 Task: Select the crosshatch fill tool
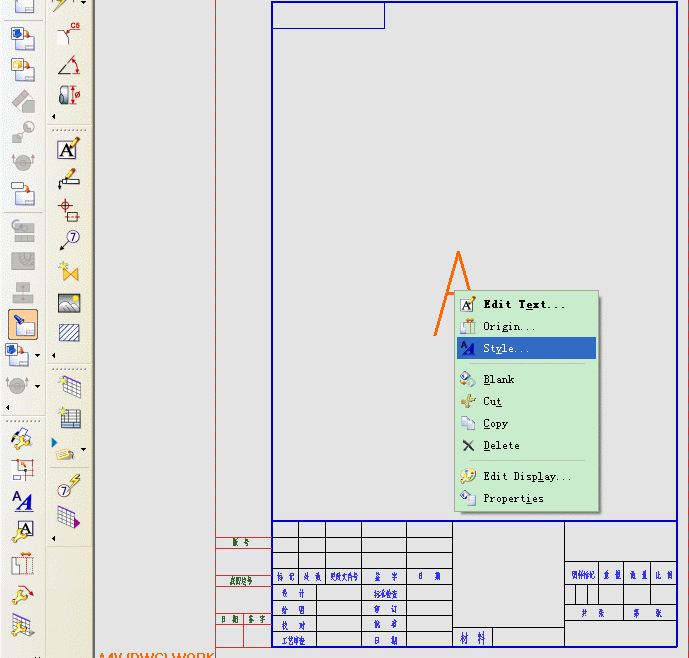pos(69,333)
